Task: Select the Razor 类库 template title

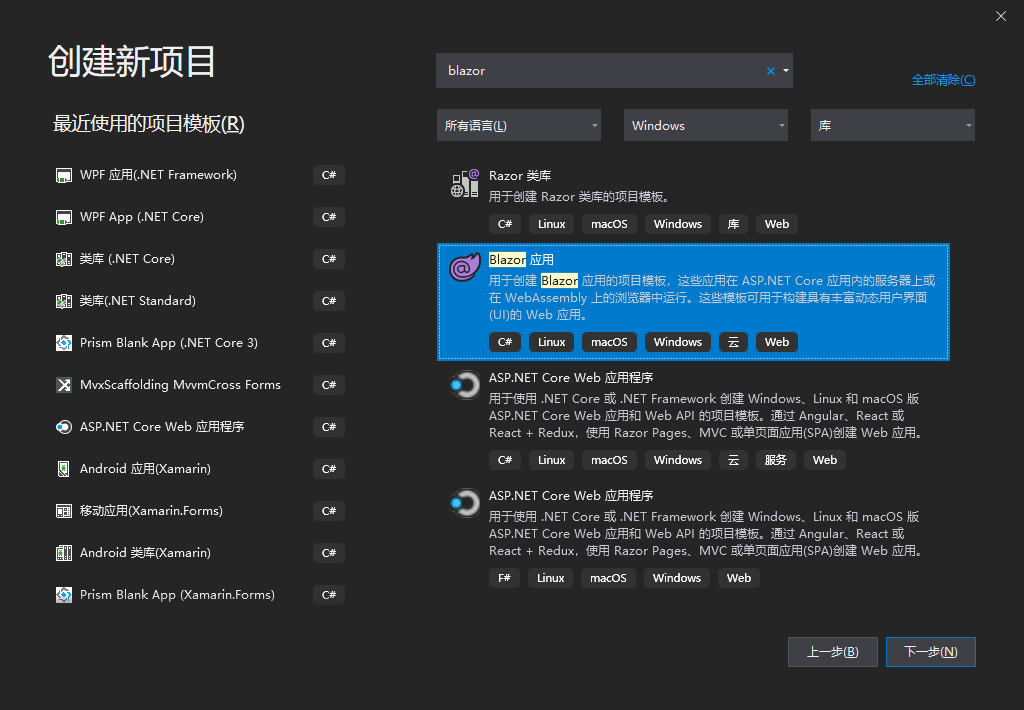Action: point(520,176)
